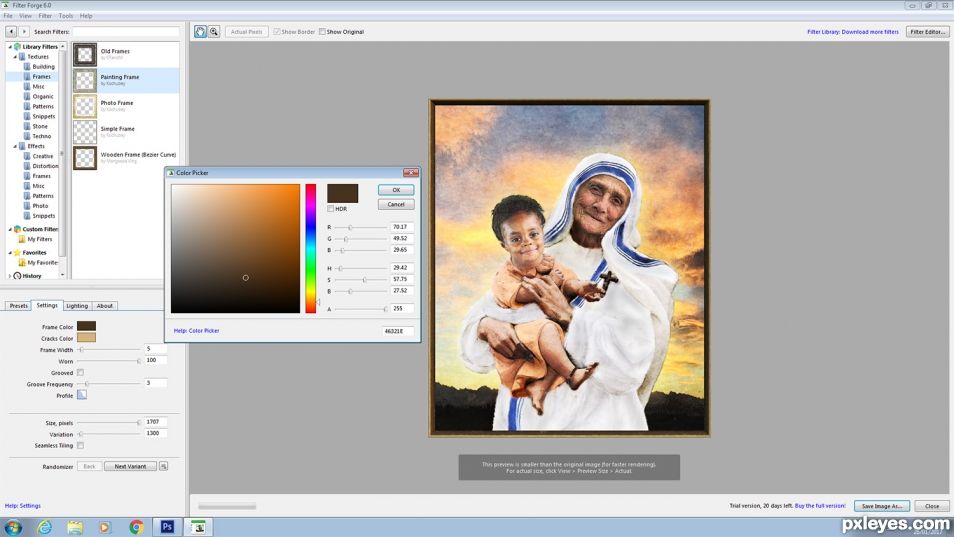Go back with left arrow navigation button
The height and width of the screenshot is (537, 954).
coord(11,32)
